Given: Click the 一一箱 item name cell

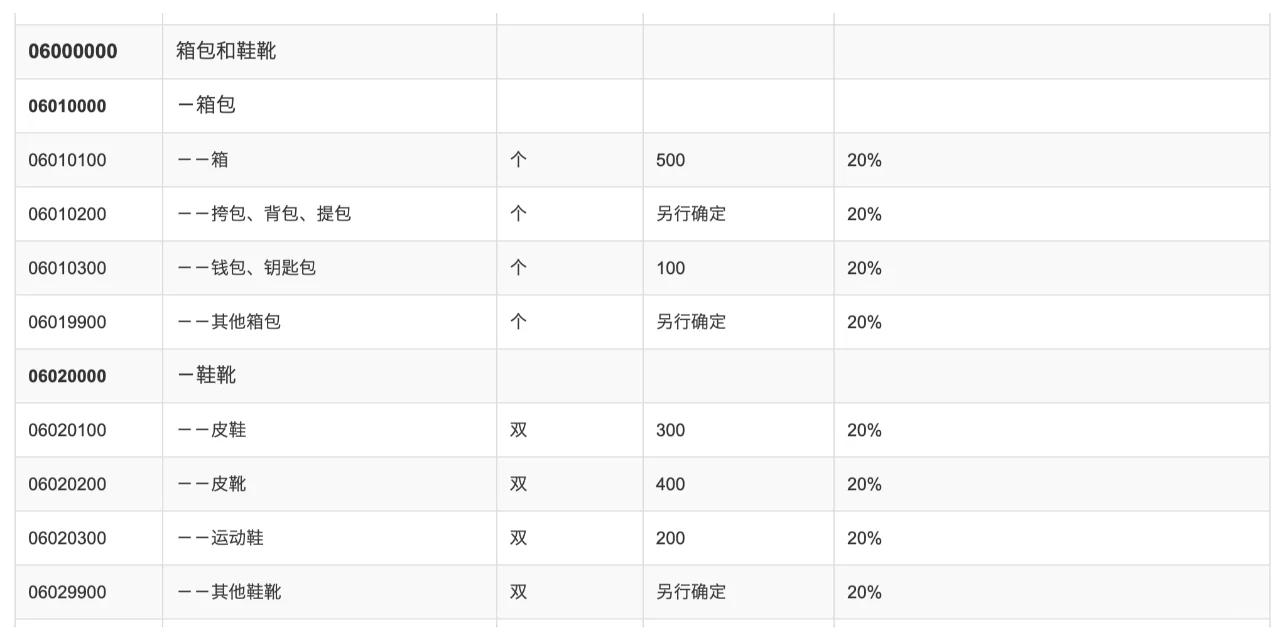Looking at the screenshot, I should (203, 160).
